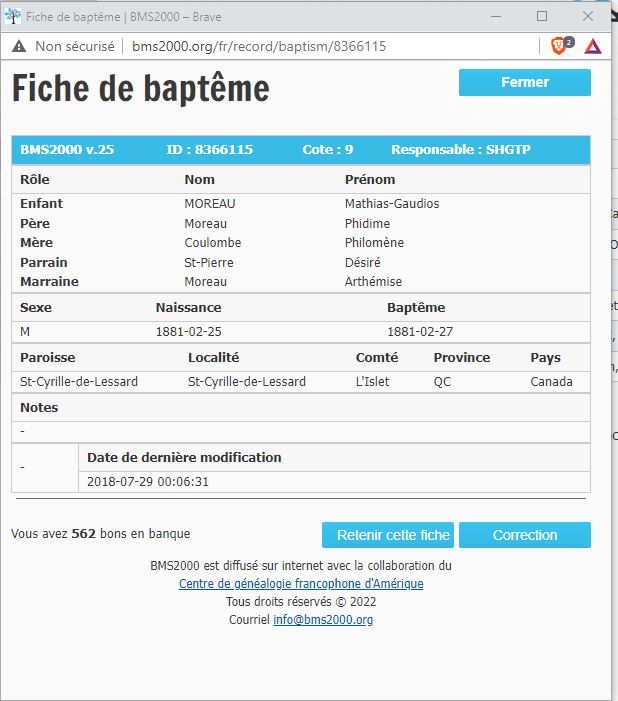Click 'St-Cyrille-de-Lessard' under Paroisse
The width and height of the screenshot is (618, 701).
79,382
